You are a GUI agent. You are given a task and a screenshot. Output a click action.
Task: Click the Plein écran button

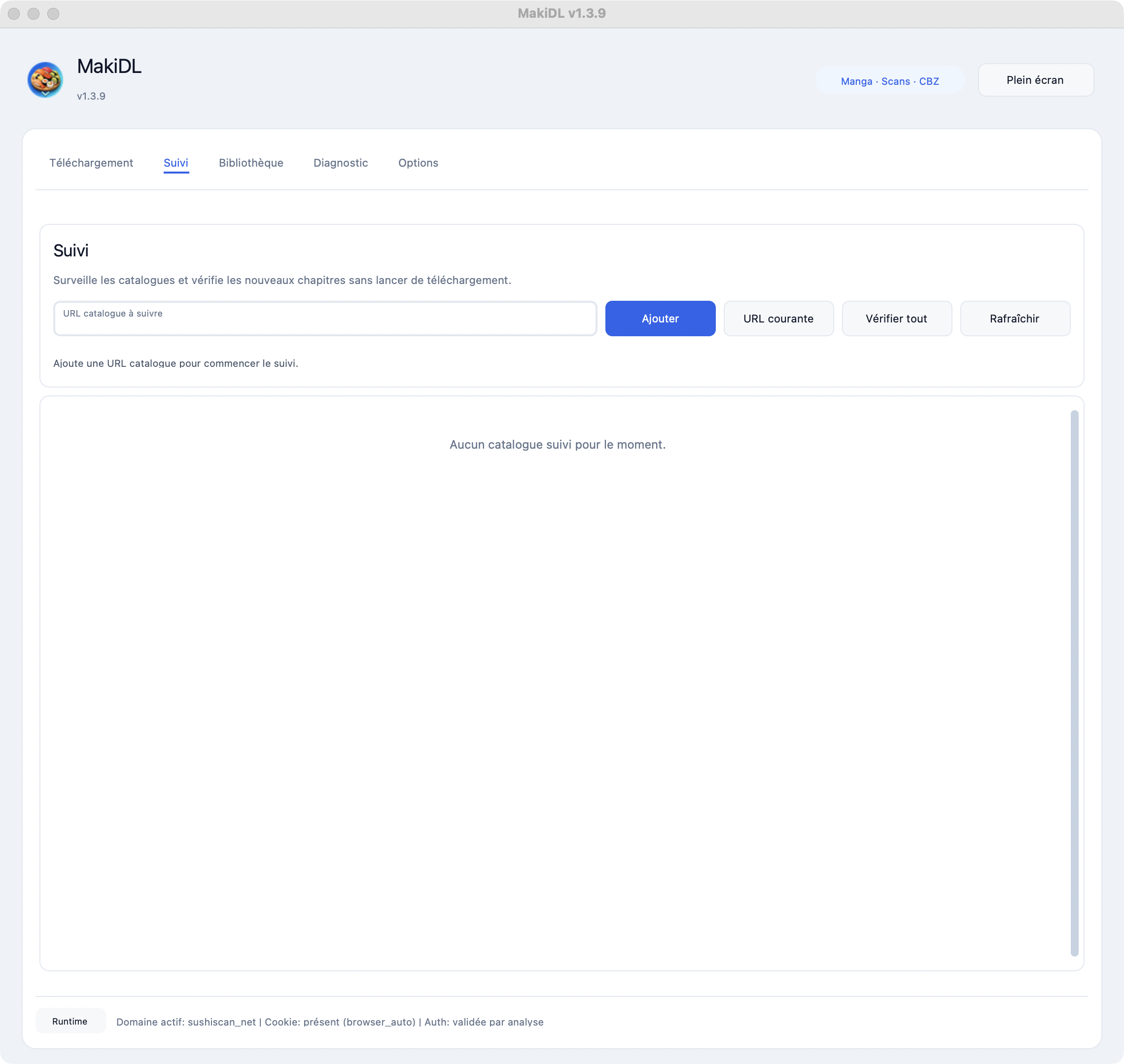point(1036,80)
